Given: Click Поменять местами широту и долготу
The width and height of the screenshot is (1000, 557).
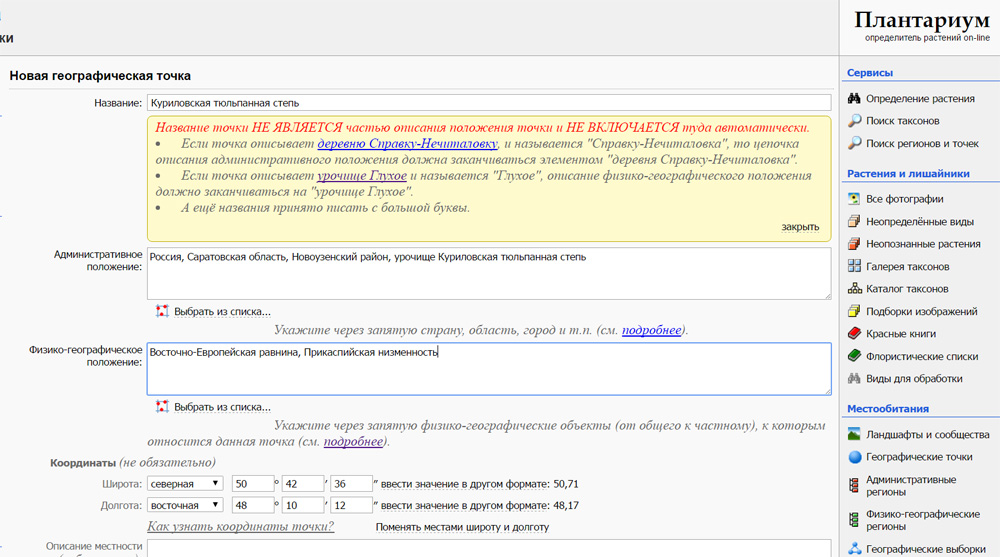Looking at the screenshot, I should coord(462,527).
